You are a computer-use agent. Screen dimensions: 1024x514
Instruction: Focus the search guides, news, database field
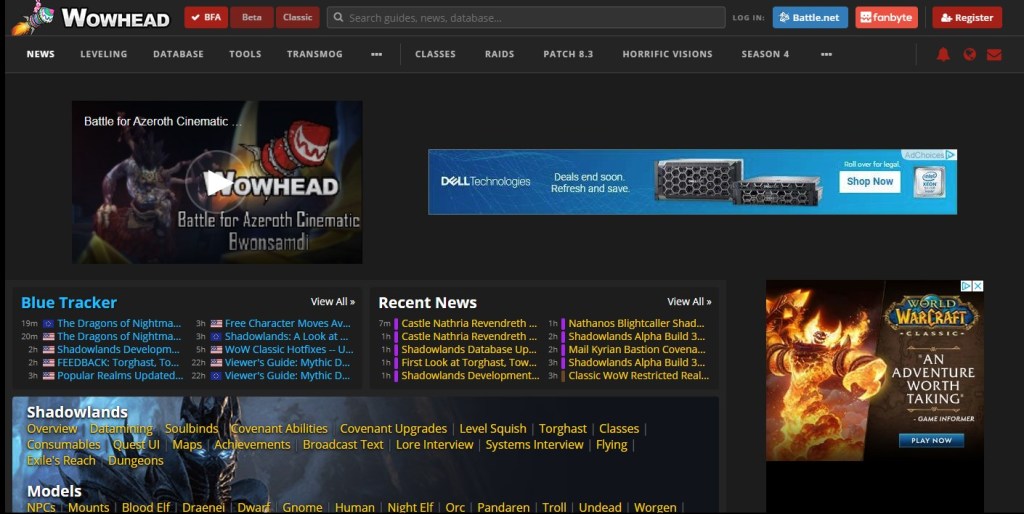(x=530, y=18)
